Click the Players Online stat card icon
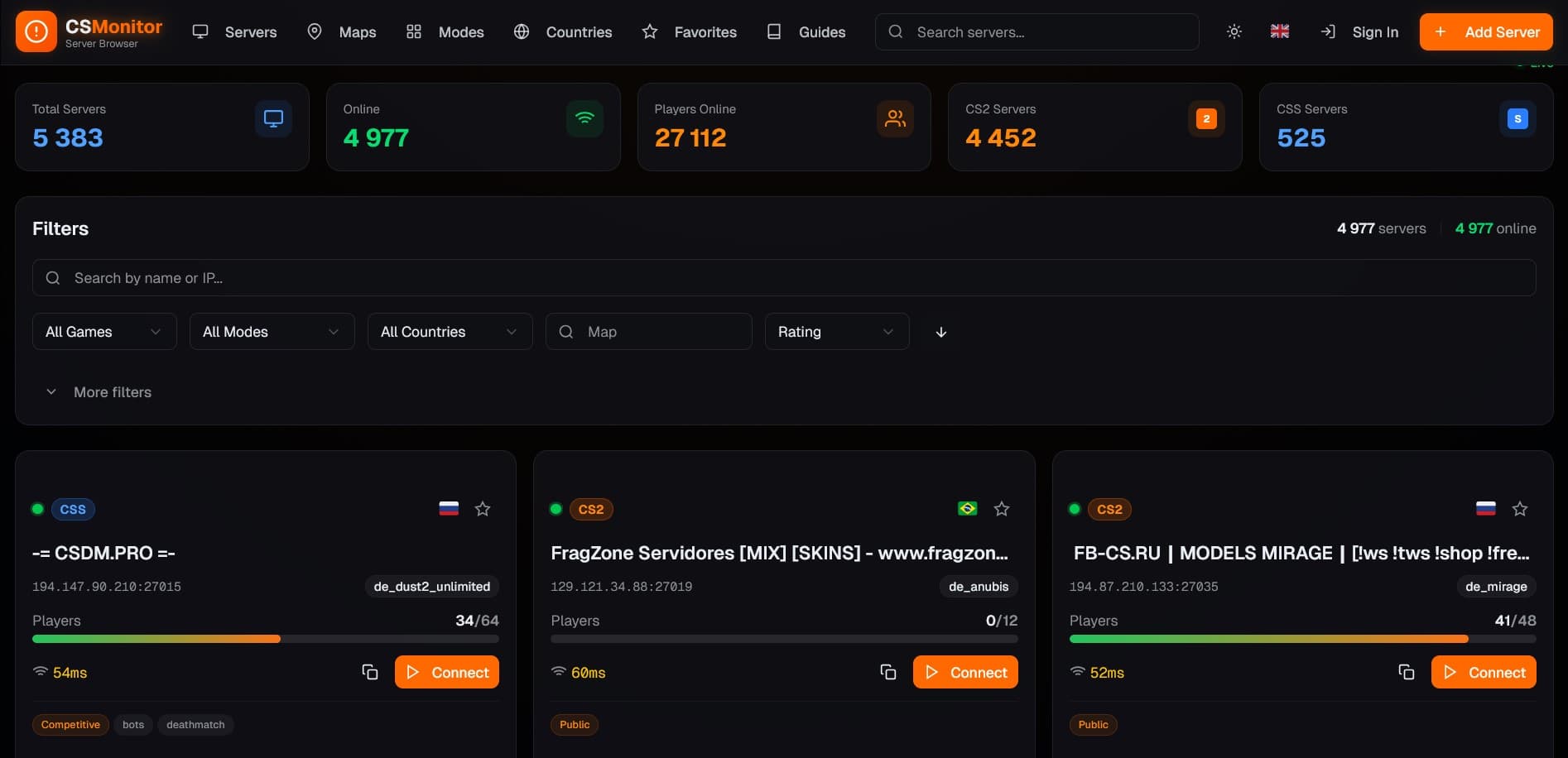This screenshot has width=1568, height=758. 895,118
